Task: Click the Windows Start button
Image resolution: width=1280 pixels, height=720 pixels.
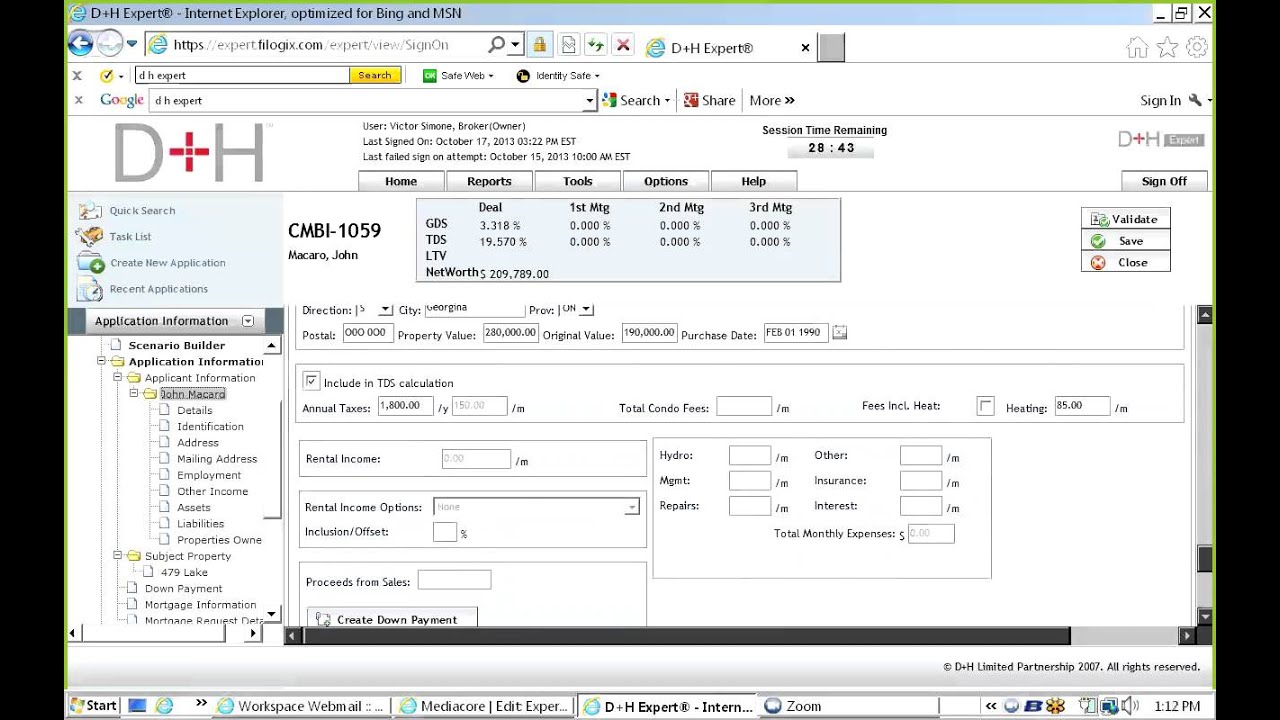Action: (93, 706)
